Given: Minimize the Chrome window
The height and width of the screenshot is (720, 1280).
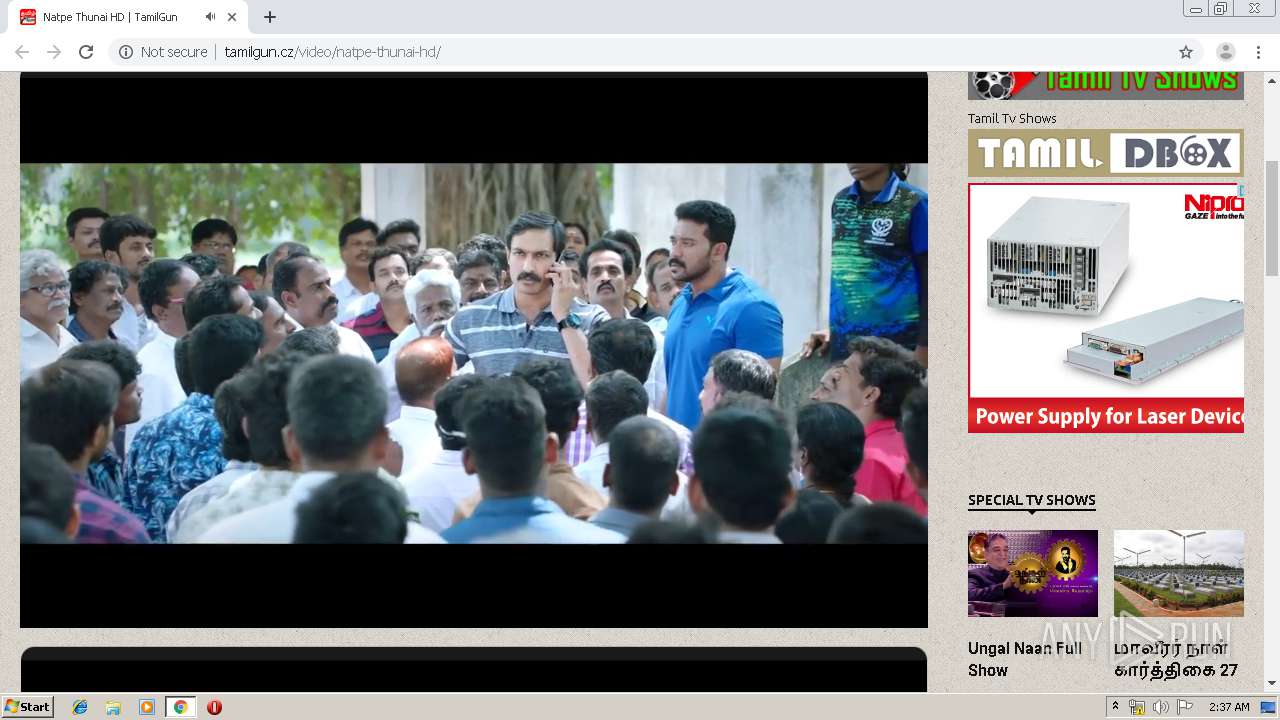Looking at the screenshot, I should coord(1196,9).
